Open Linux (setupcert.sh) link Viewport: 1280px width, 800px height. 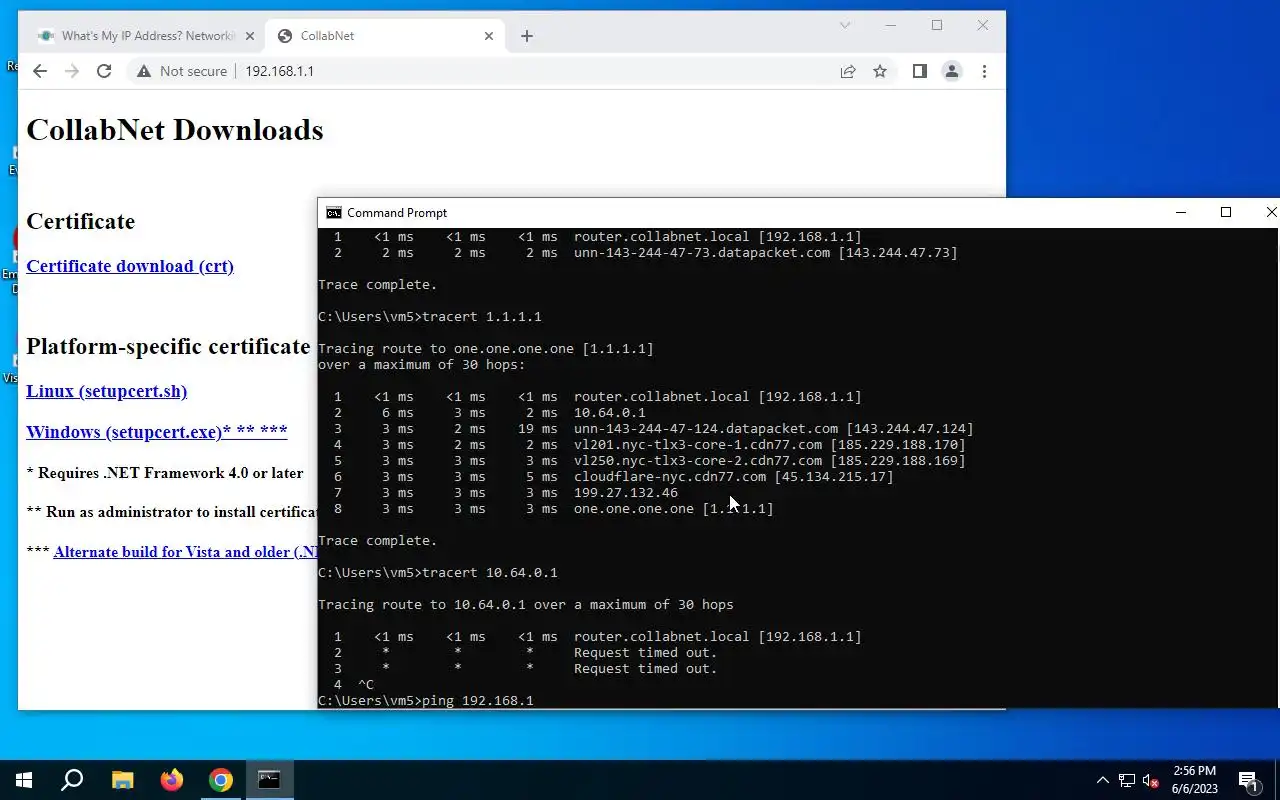pos(107,391)
